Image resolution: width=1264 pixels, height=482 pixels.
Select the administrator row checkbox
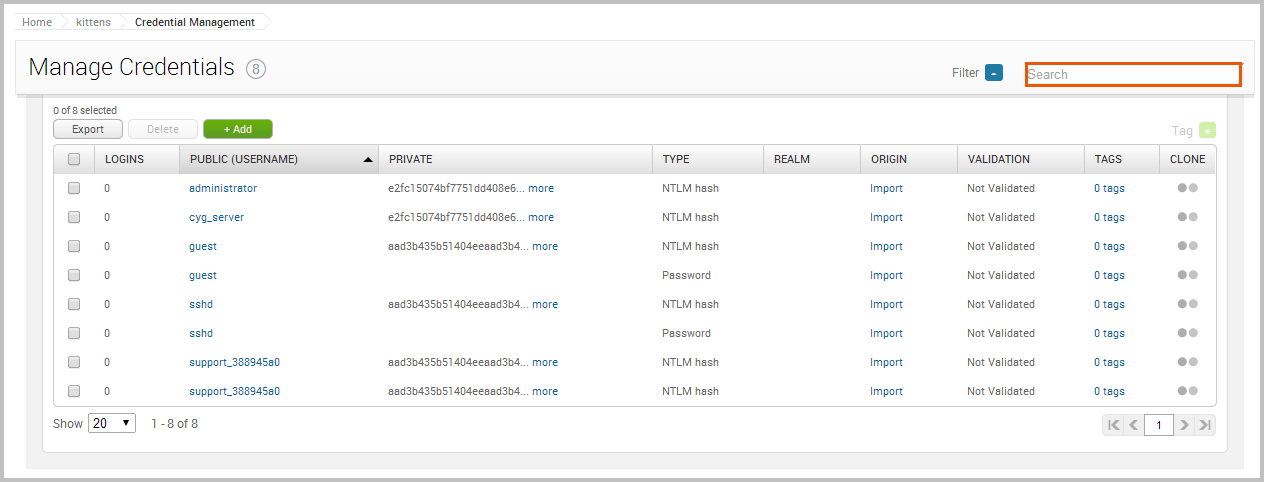click(x=74, y=188)
